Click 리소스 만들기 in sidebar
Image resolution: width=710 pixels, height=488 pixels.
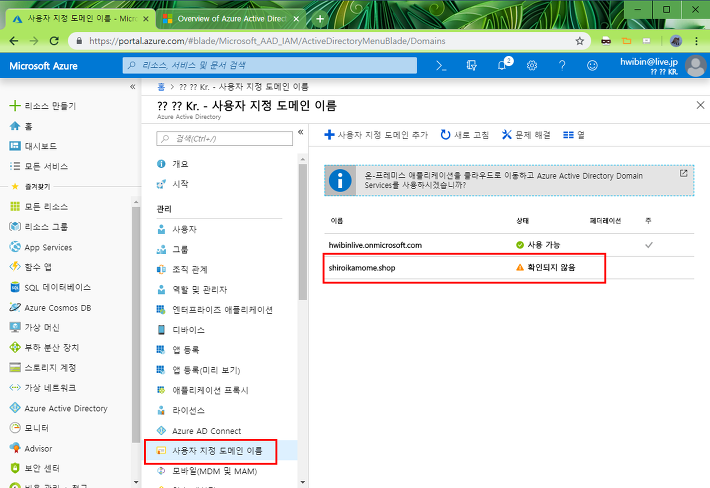coord(43,106)
